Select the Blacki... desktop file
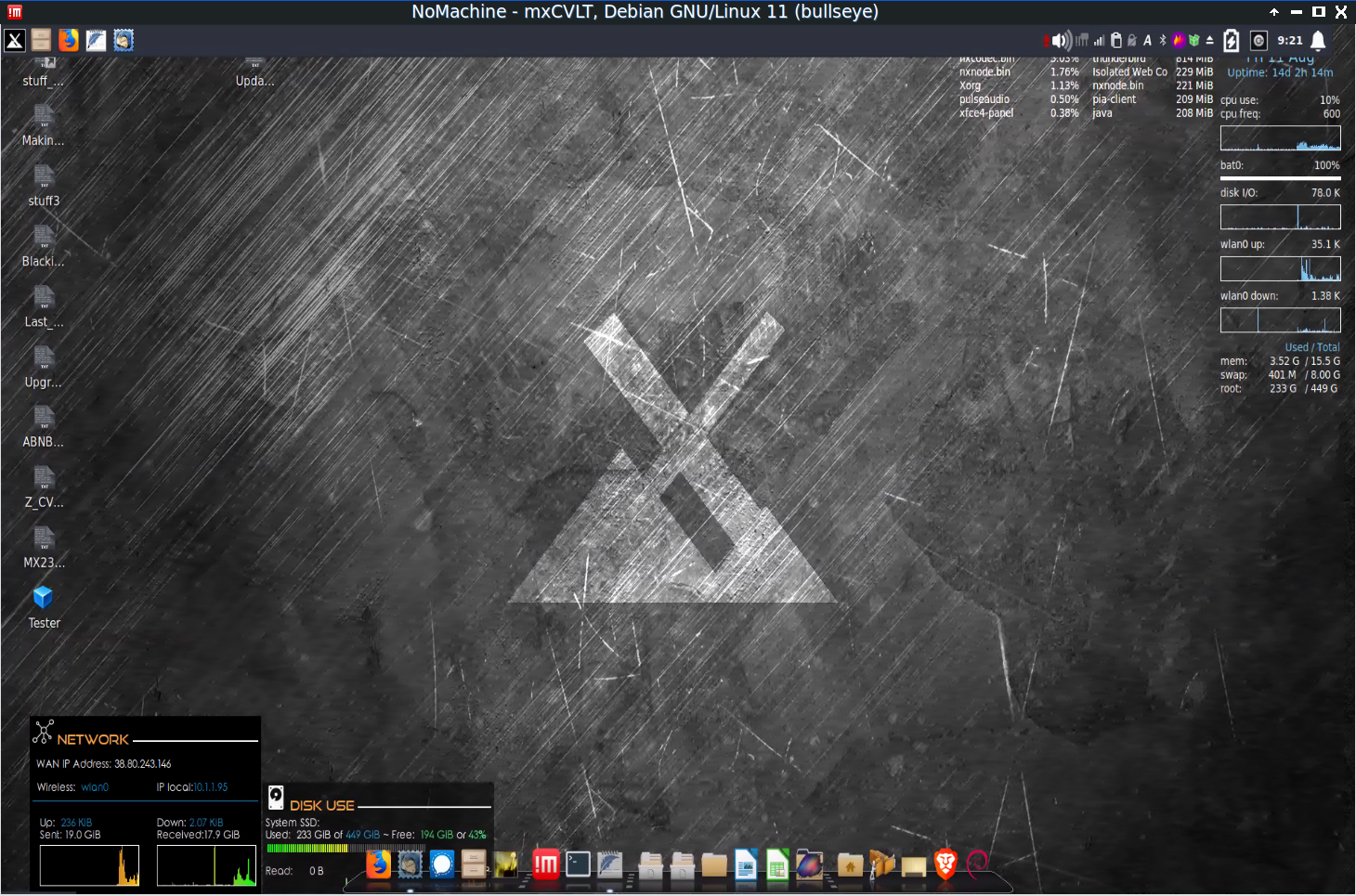1356x896 pixels. click(44, 245)
